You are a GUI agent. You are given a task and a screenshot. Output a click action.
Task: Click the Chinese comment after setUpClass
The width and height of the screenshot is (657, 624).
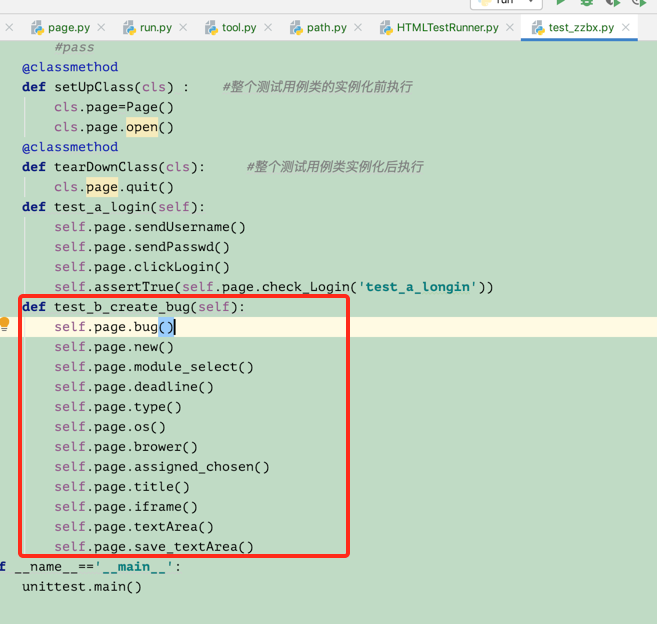pos(317,87)
